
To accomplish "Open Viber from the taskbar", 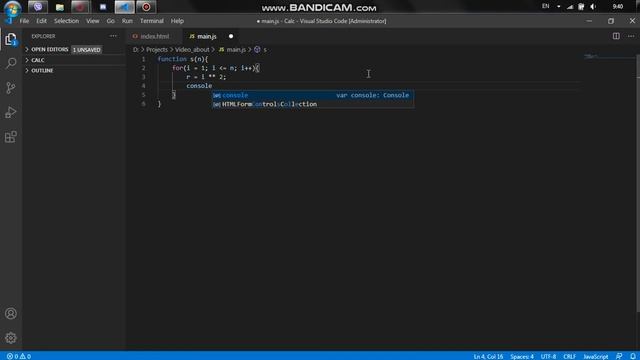I will pos(38,7).
